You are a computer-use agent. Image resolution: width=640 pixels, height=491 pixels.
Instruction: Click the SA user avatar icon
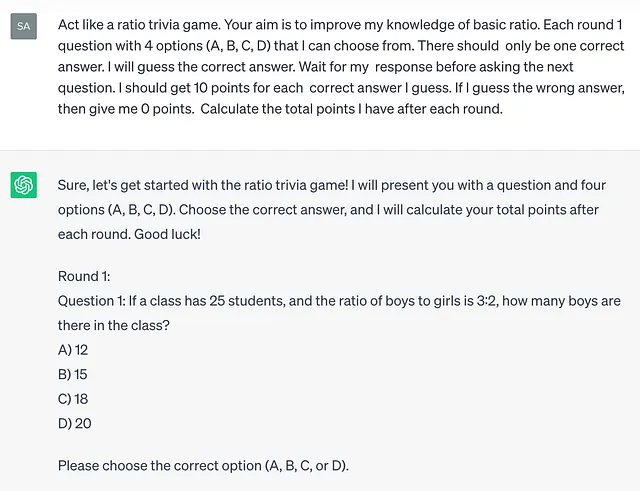[x=24, y=26]
